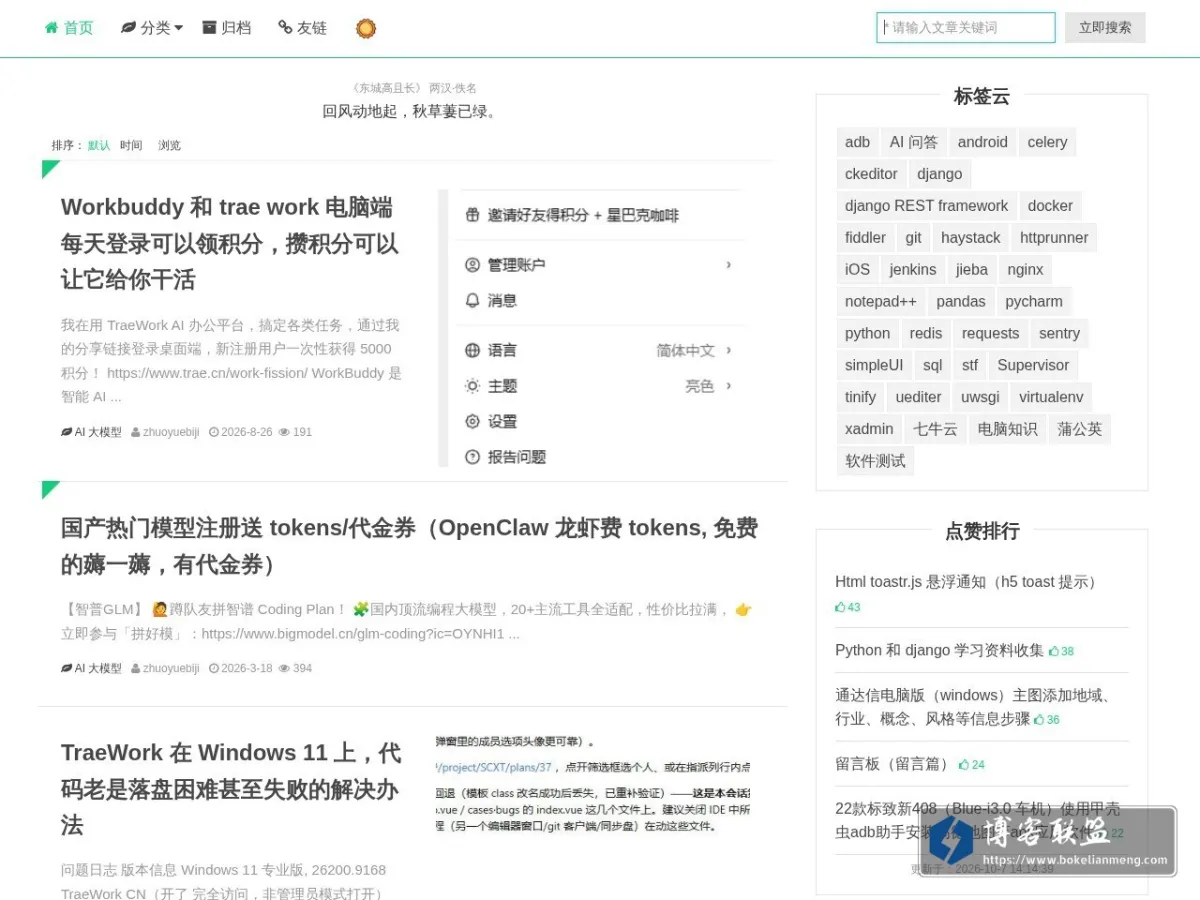This screenshot has width=1200, height=900.
Task: Click the jenkins tag
Action: (913, 270)
